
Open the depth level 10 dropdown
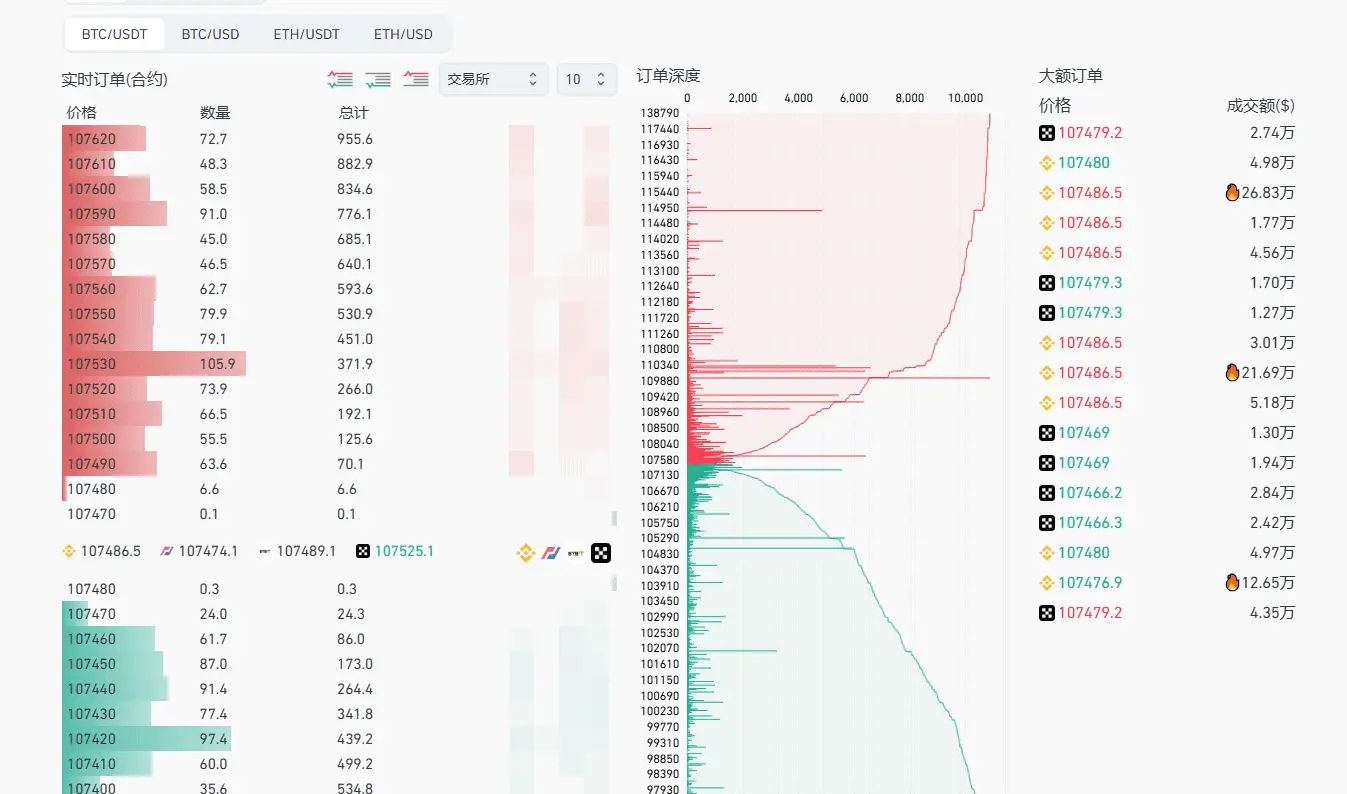pyautogui.click(x=587, y=79)
